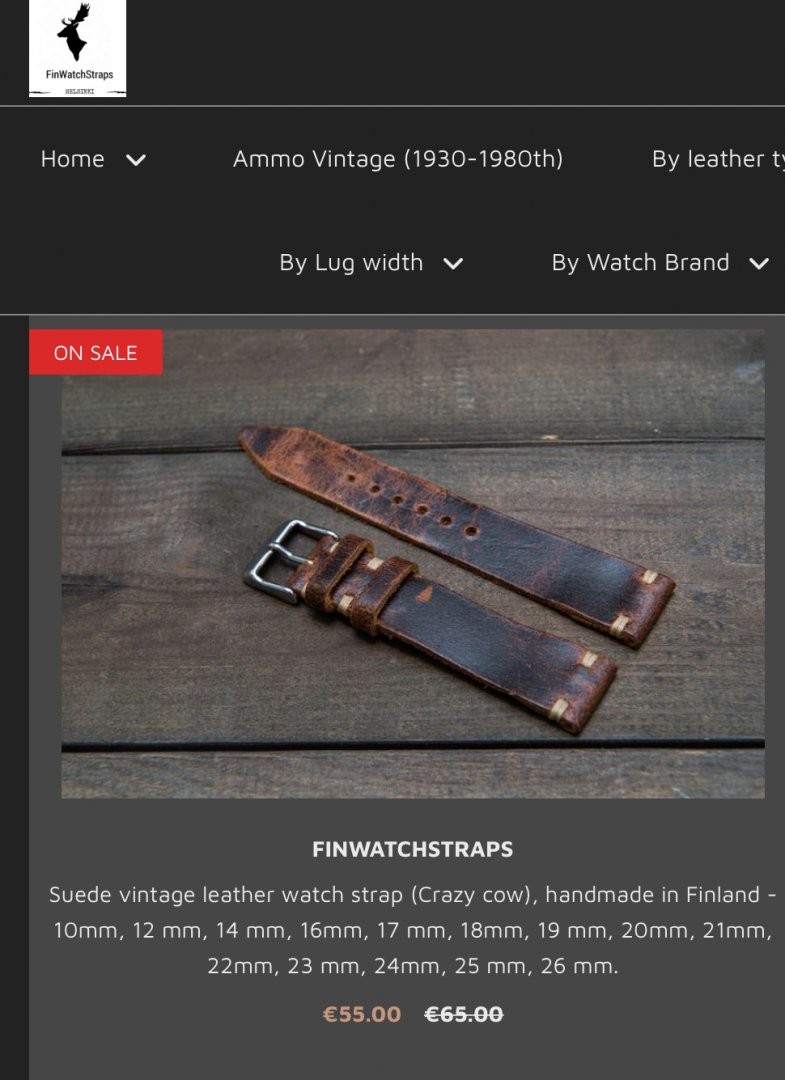Expand the By Lug width chevron
Viewport: 785px width, 1080px height.
(x=453, y=264)
